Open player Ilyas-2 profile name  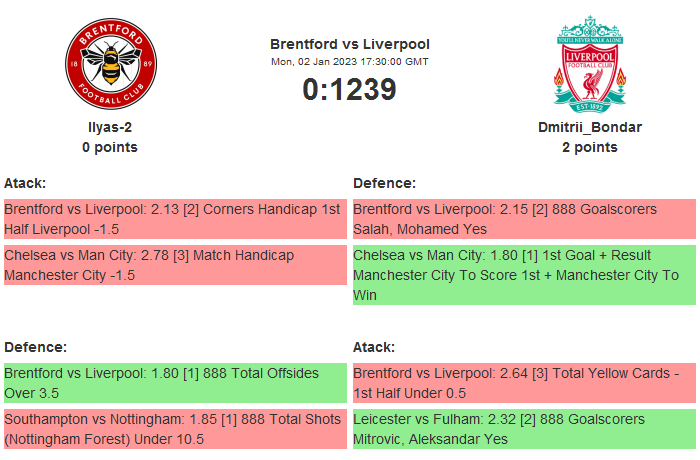coord(110,127)
